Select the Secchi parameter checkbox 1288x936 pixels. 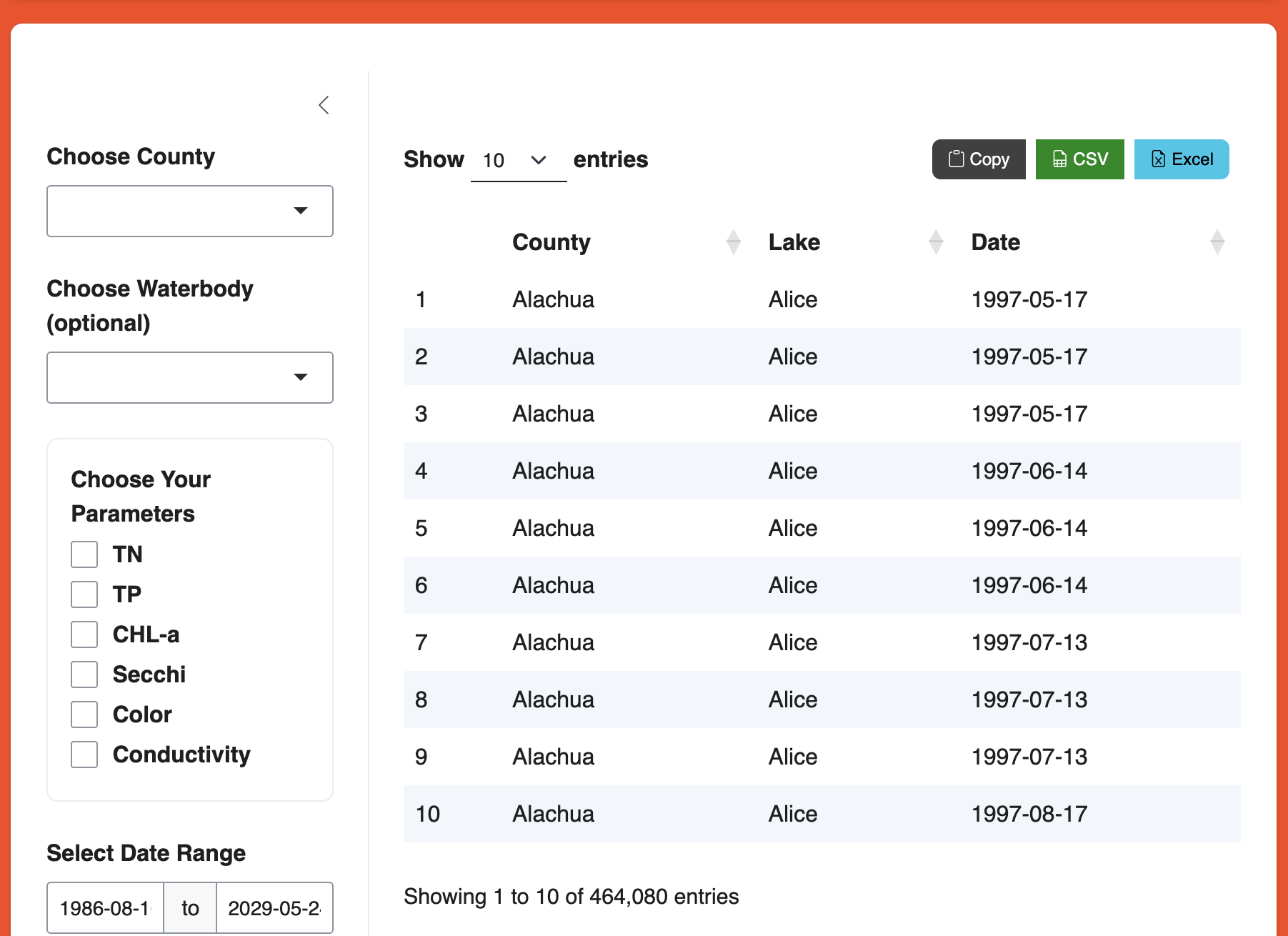pos(84,674)
